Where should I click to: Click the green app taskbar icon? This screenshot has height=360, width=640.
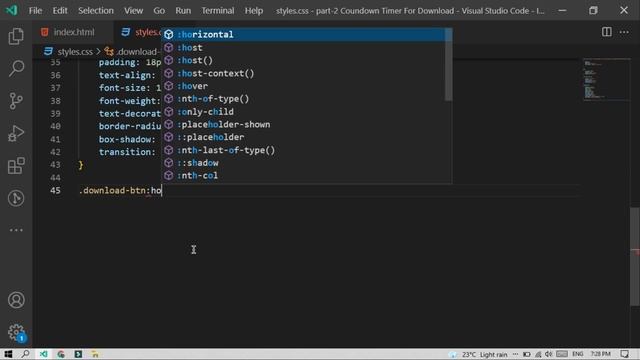click(x=78, y=354)
